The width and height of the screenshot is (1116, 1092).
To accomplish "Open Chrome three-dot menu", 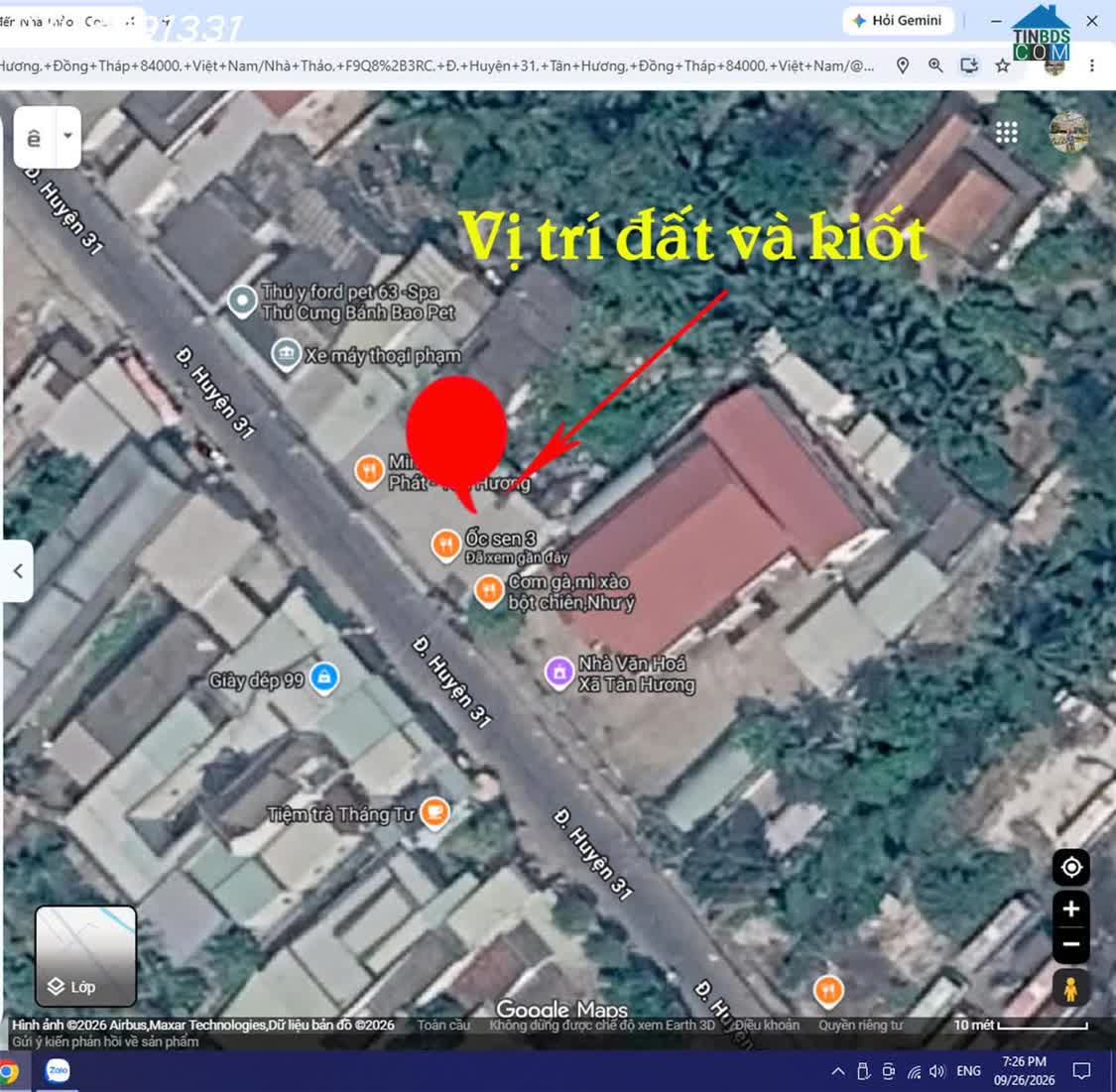I will (x=1092, y=65).
